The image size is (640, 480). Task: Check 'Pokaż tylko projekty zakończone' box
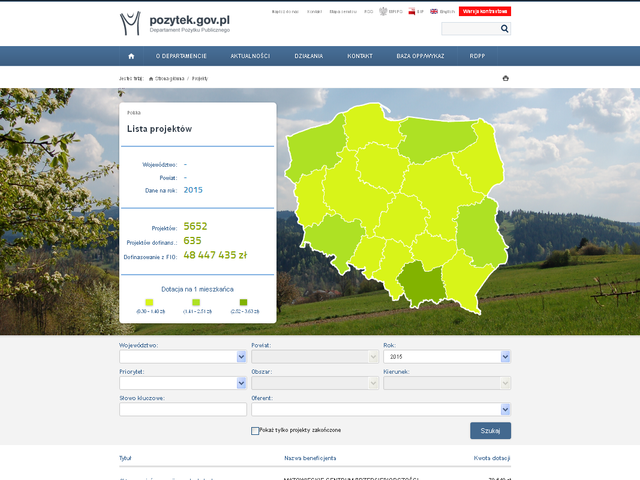coord(255,430)
